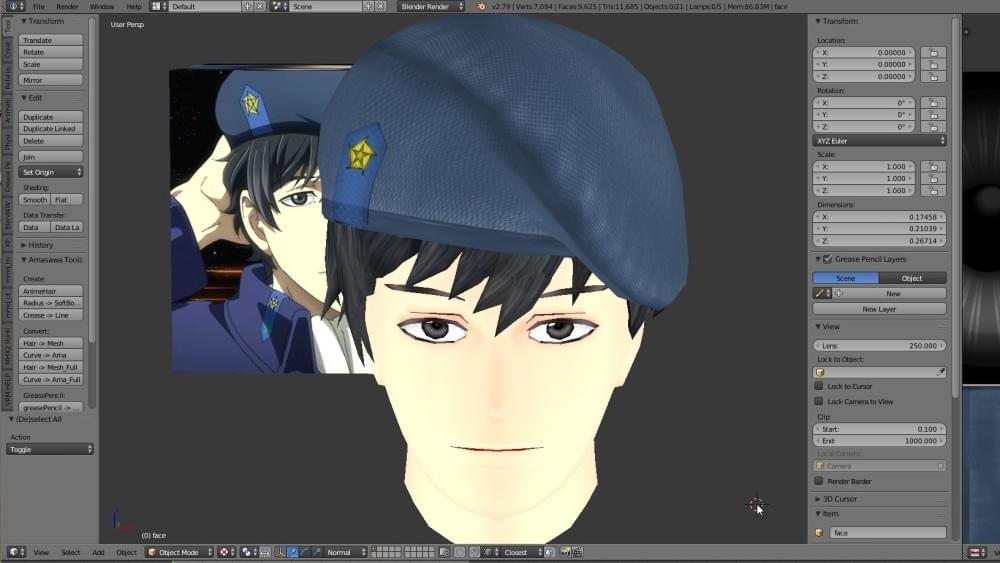Open the Set Origin dropdown
Image resolution: width=1000 pixels, height=563 pixels.
(x=51, y=172)
